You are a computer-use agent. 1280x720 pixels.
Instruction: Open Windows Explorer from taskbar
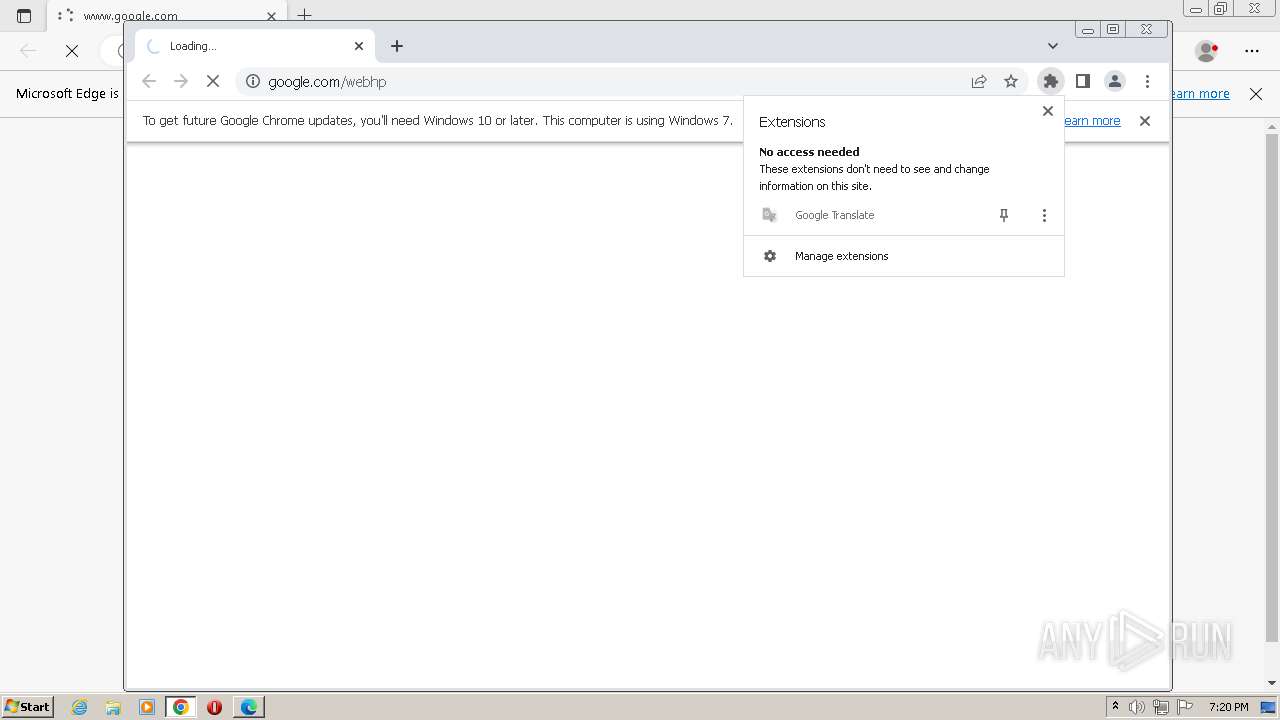[x=113, y=707]
